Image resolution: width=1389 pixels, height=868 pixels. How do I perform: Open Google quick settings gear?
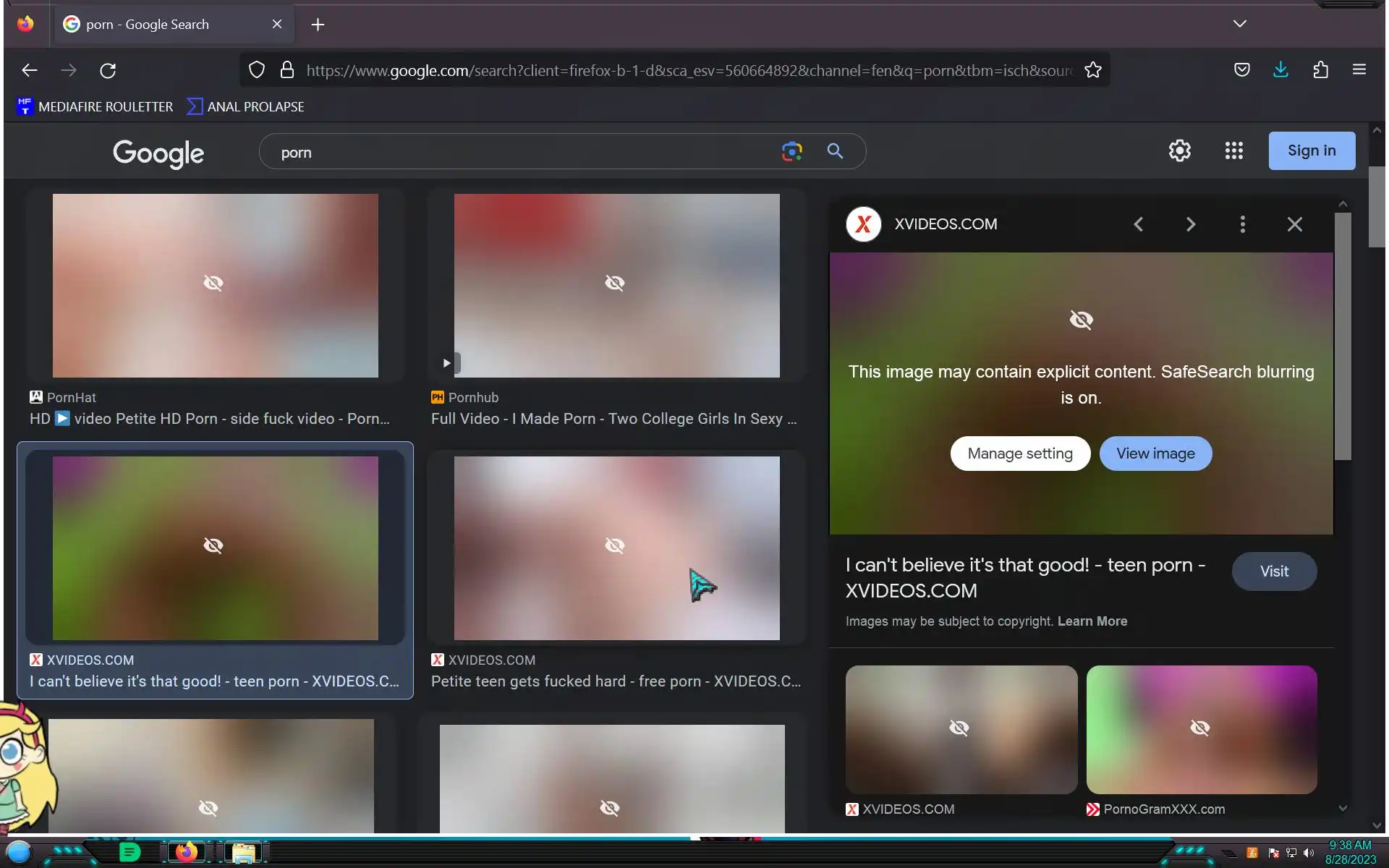pyautogui.click(x=1179, y=150)
